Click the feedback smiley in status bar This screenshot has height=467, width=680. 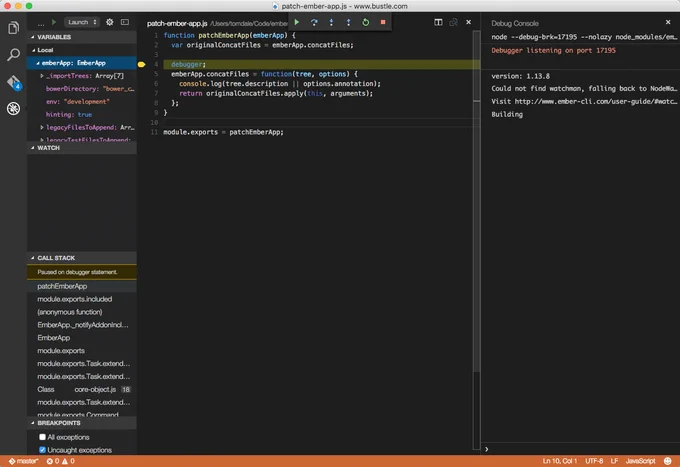(668, 461)
